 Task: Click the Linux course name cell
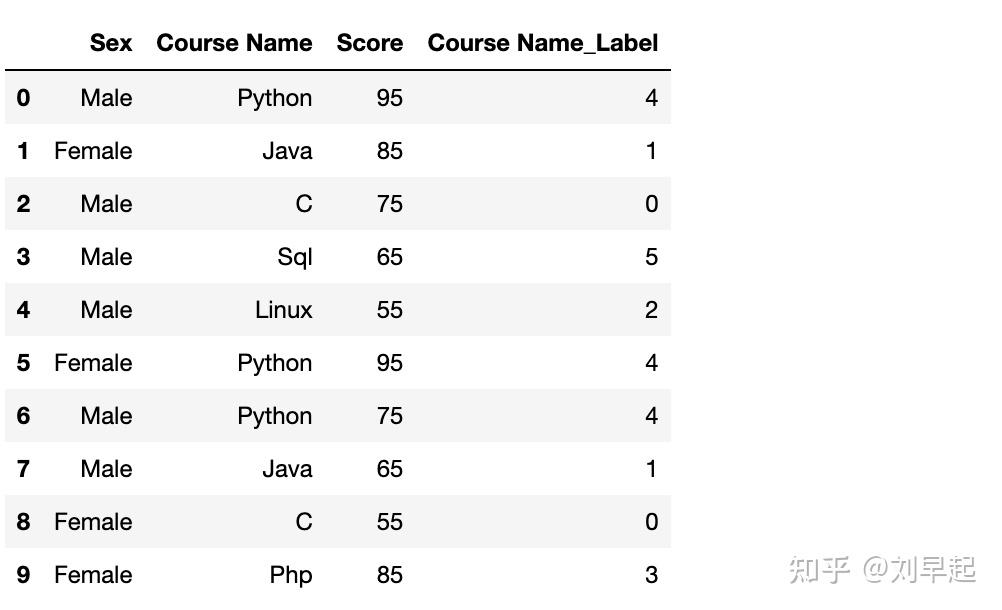pos(283,310)
